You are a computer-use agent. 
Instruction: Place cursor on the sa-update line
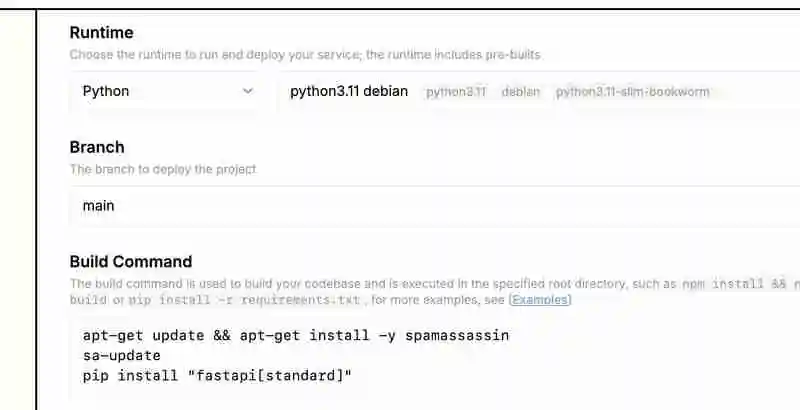[122, 355]
